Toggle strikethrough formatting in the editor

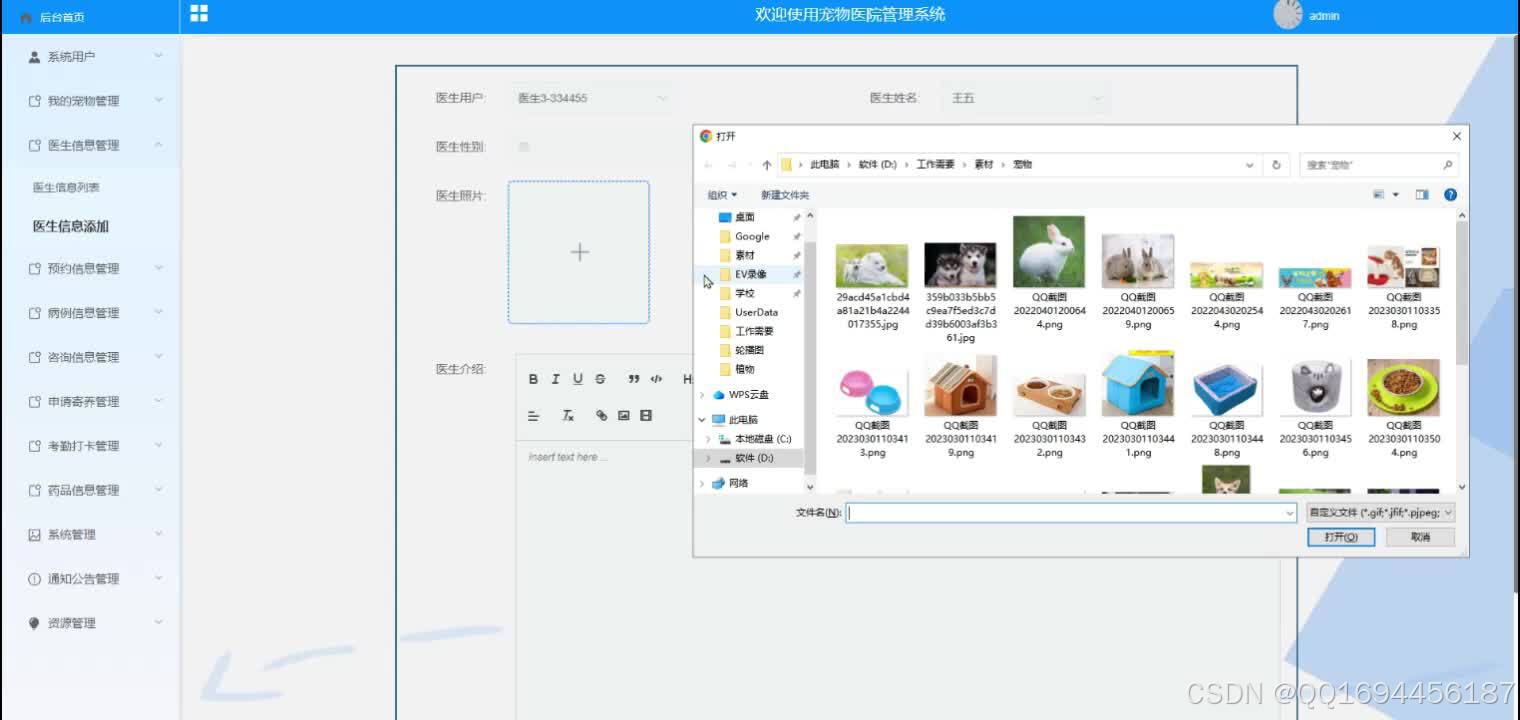pos(600,379)
